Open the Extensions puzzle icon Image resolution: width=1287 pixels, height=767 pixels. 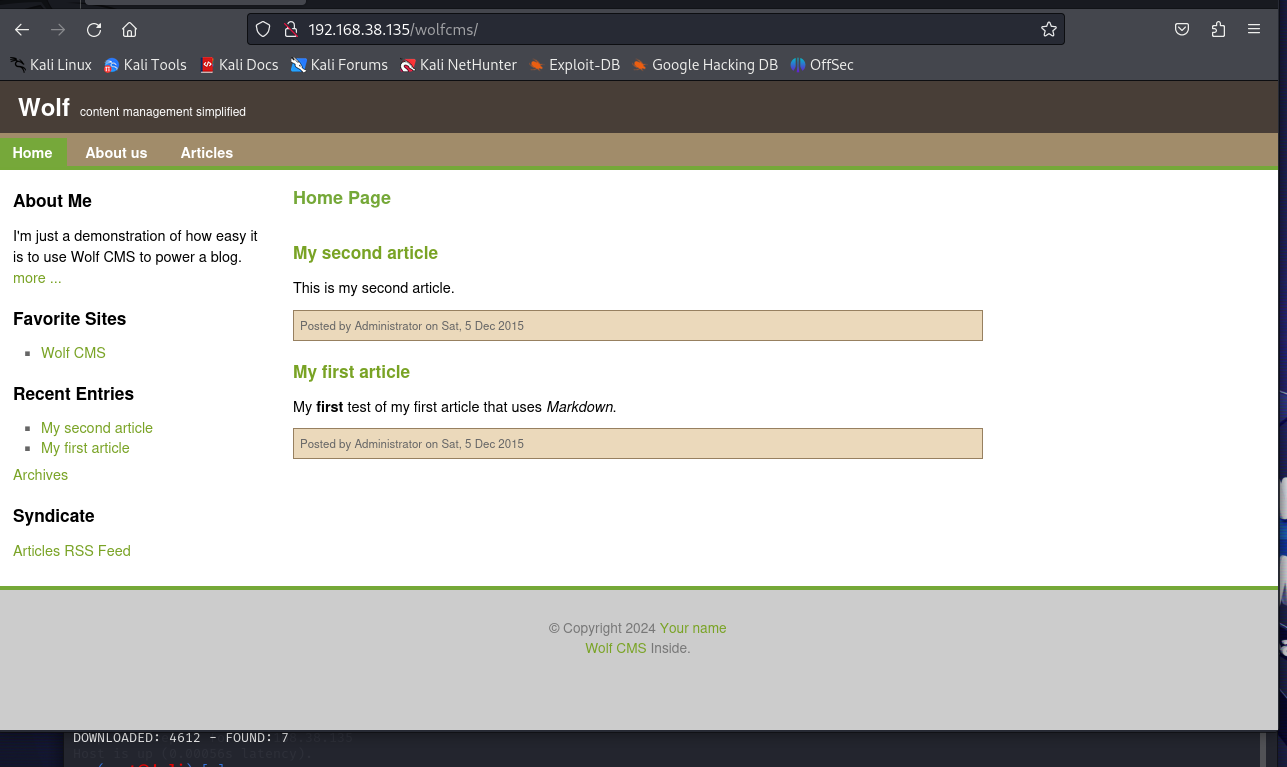point(1218,30)
